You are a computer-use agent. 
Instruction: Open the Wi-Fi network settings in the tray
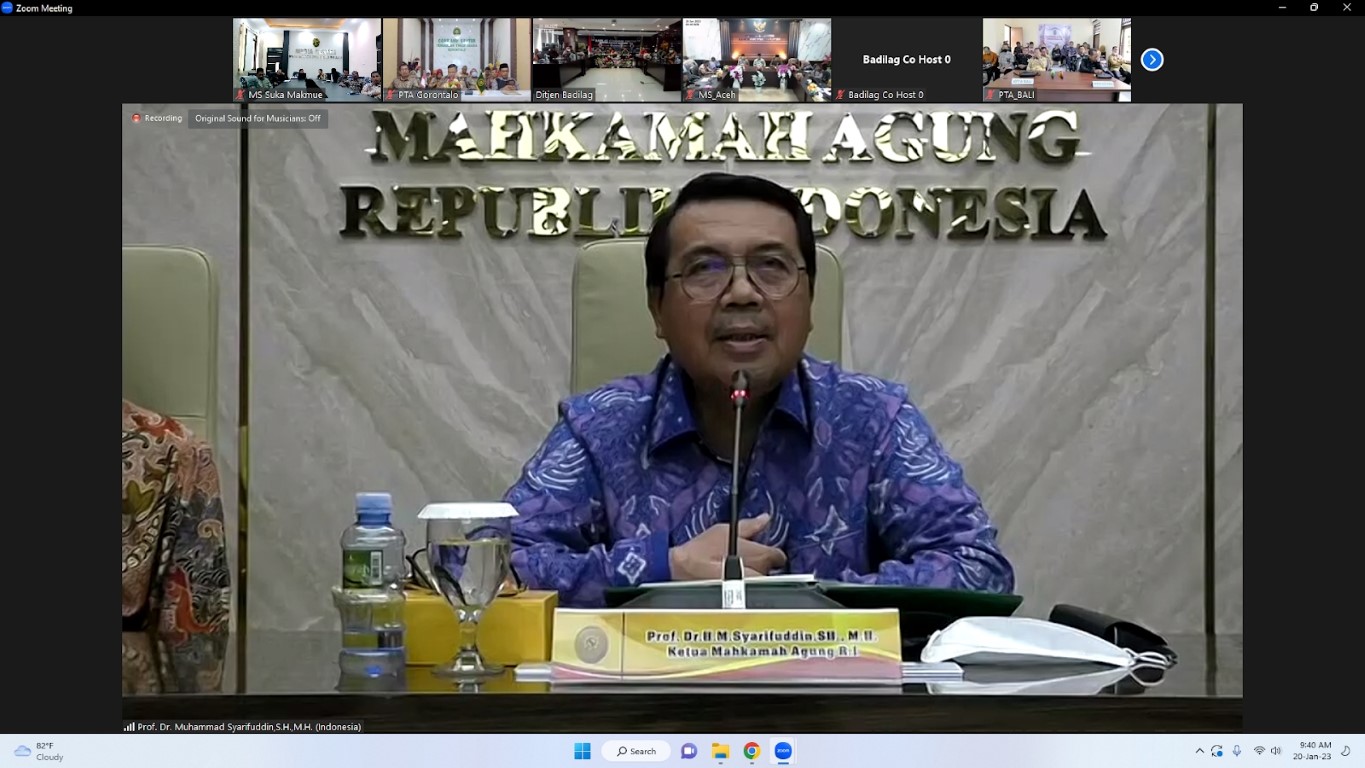point(1259,751)
